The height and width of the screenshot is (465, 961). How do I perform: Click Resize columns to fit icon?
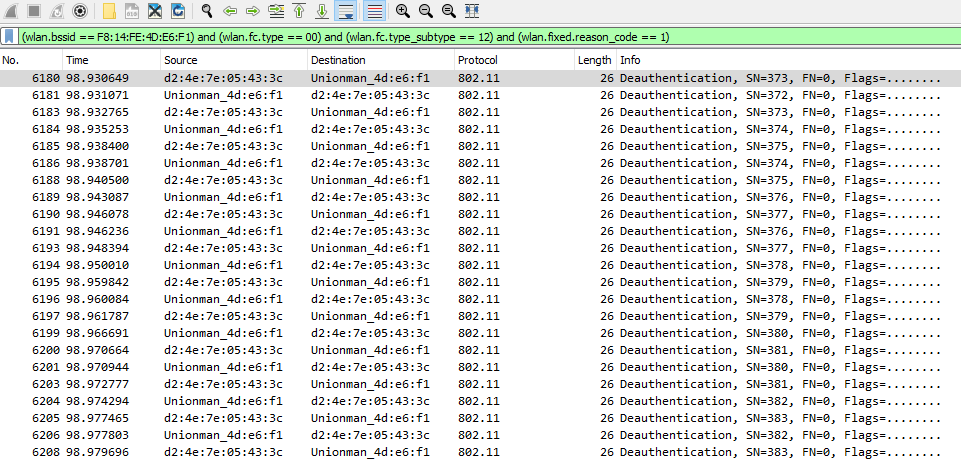tap(471, 10)
